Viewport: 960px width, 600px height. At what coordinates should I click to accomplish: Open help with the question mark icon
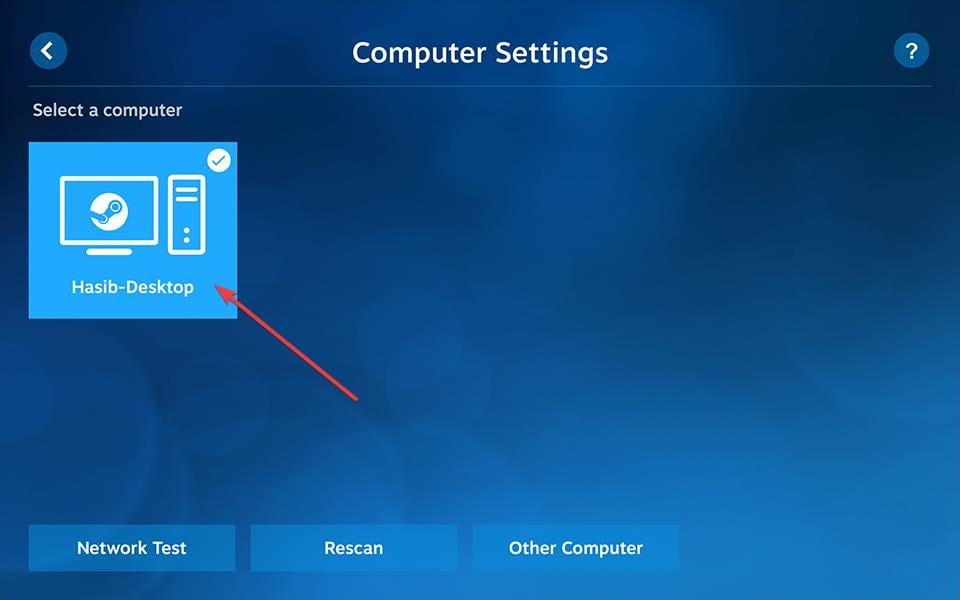click(x=911, y=51)
